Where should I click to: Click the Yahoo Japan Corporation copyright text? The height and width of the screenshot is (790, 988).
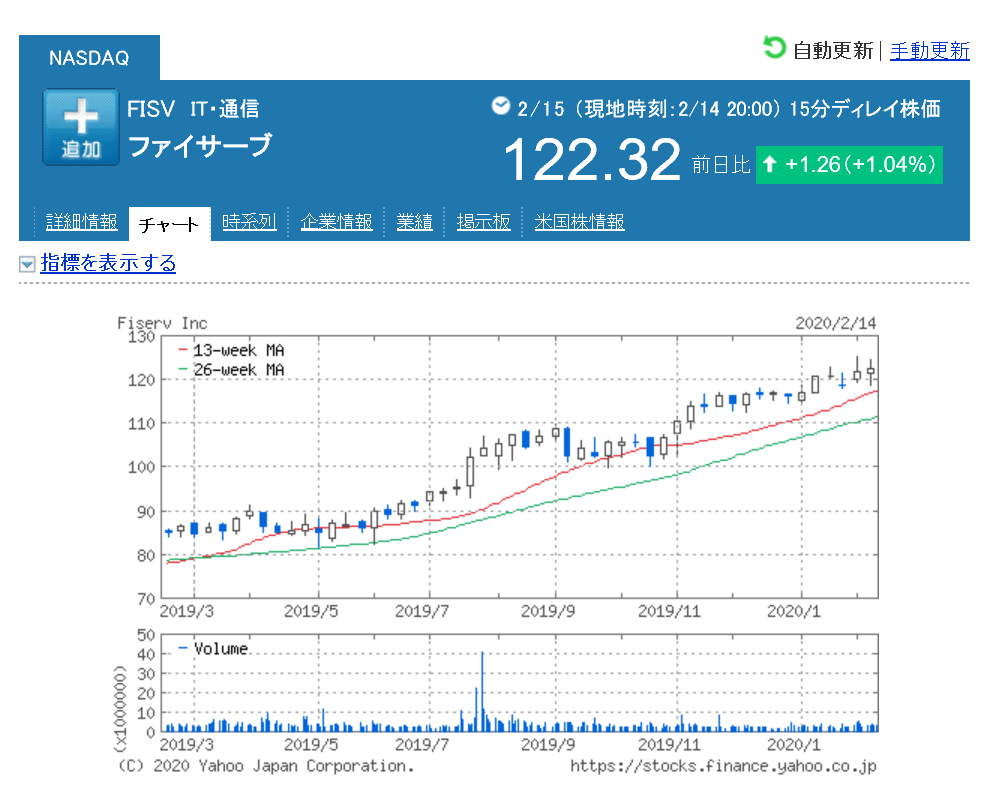tap(266, 766)
